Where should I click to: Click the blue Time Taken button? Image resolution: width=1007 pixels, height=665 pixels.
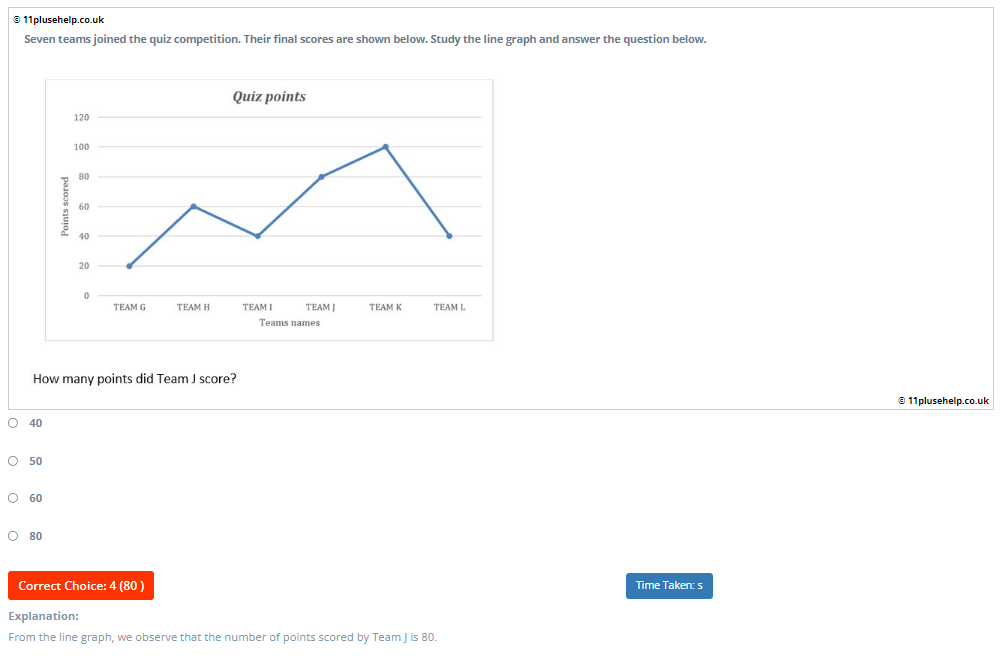pos(669,585)
